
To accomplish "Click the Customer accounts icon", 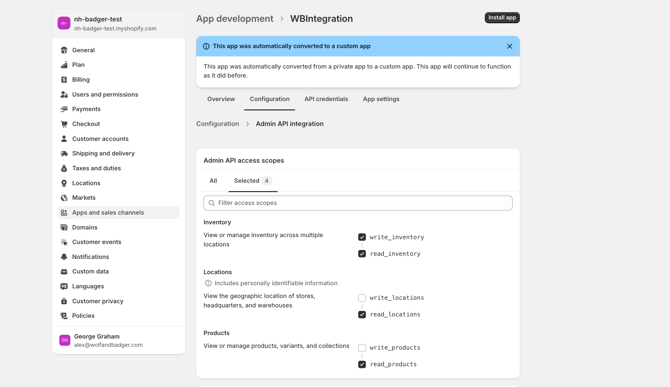I will [x=64, y=139].
